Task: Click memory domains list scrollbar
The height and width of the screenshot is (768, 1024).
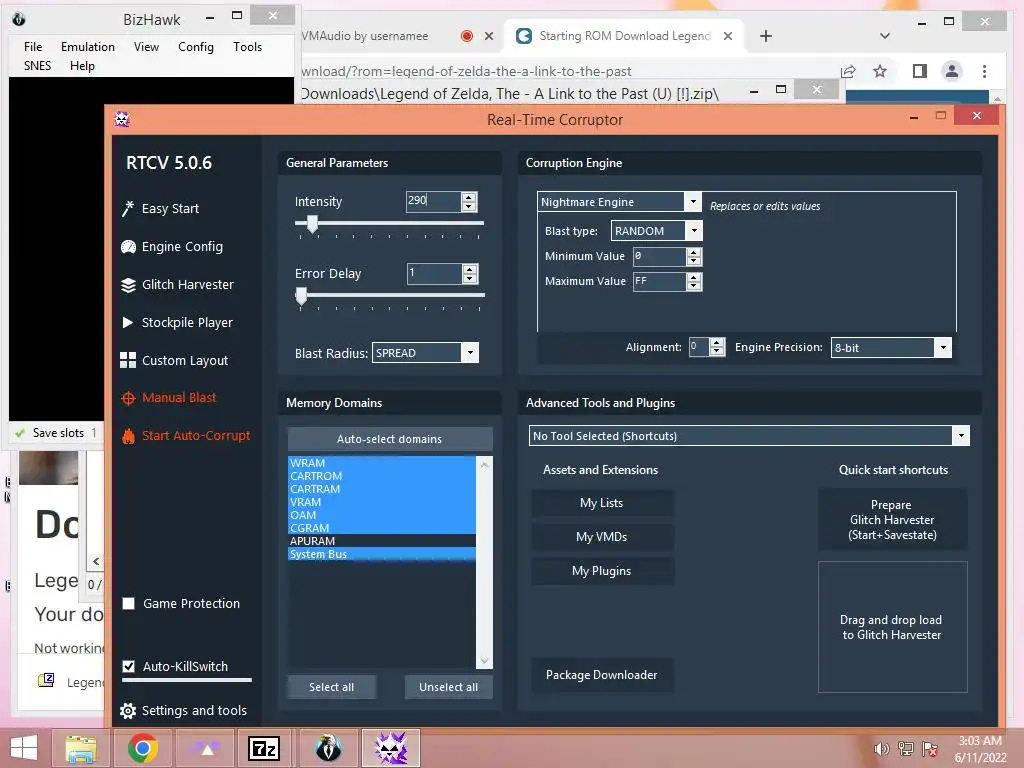Action: pos(484,562)
